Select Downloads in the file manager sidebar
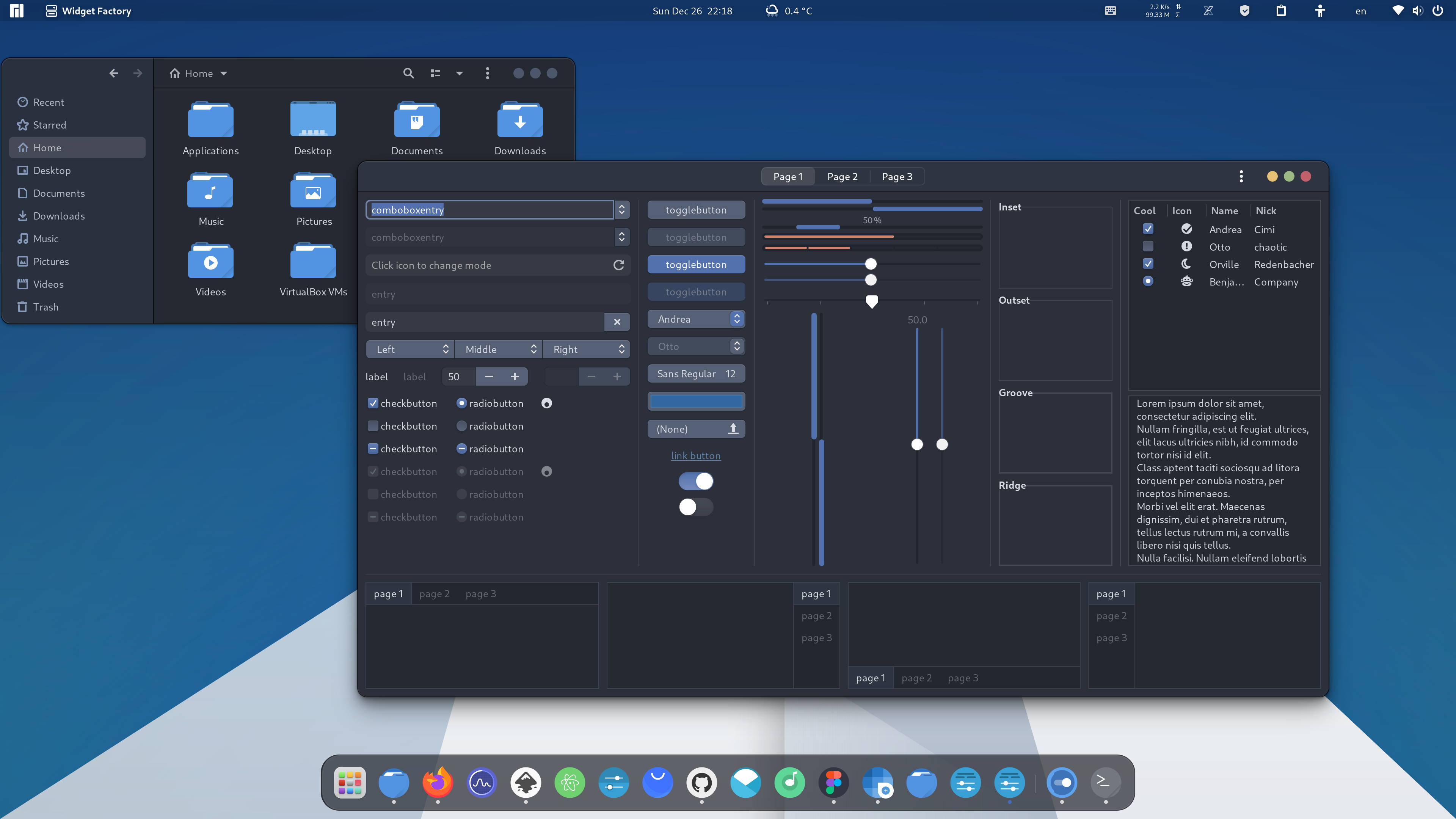Viewport: 1456px width, 819px height. pyautogui.click(x=59, y=215)
